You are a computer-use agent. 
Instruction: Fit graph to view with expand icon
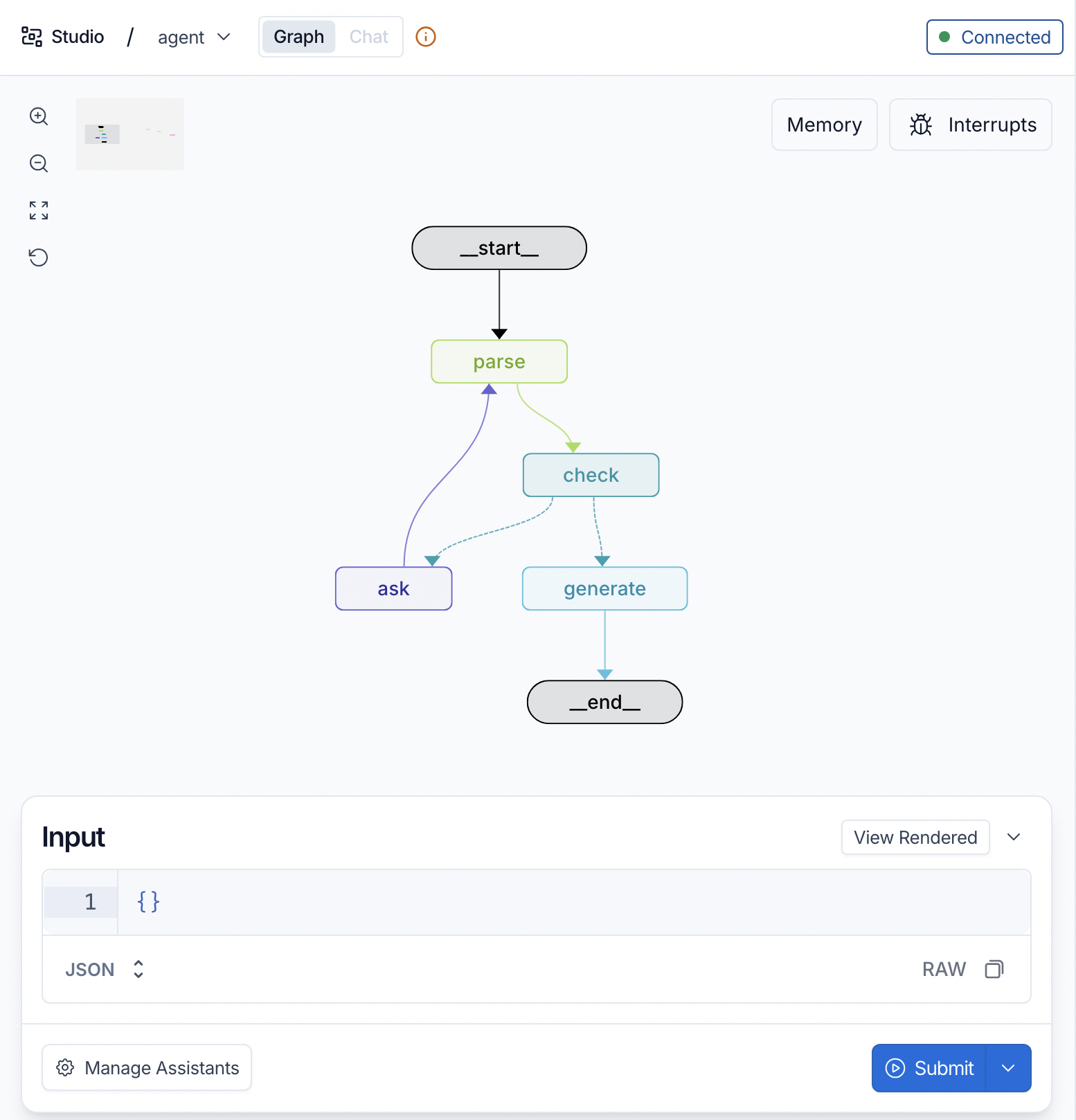[39, 210]
